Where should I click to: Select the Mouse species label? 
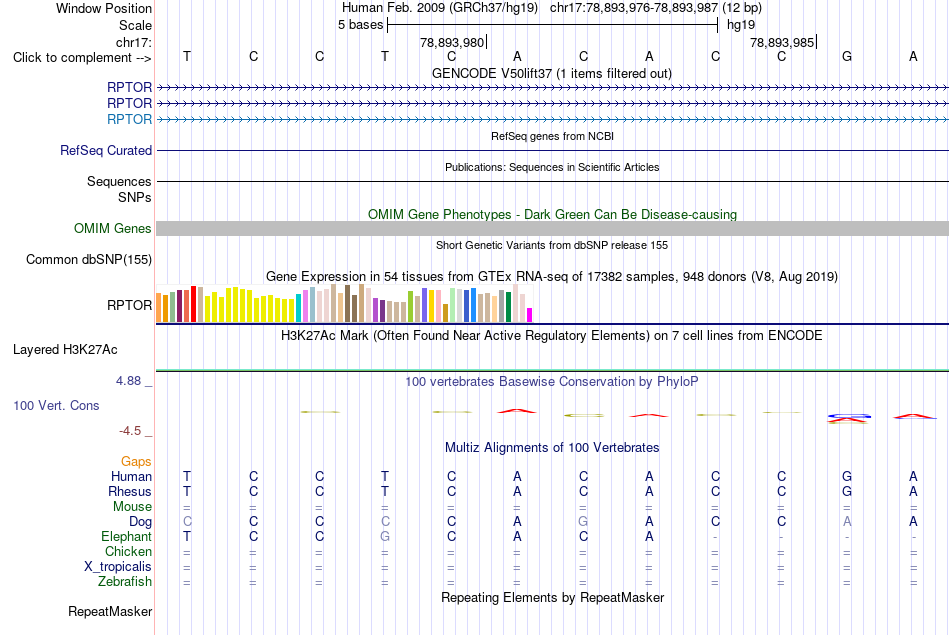click(132, 507)
